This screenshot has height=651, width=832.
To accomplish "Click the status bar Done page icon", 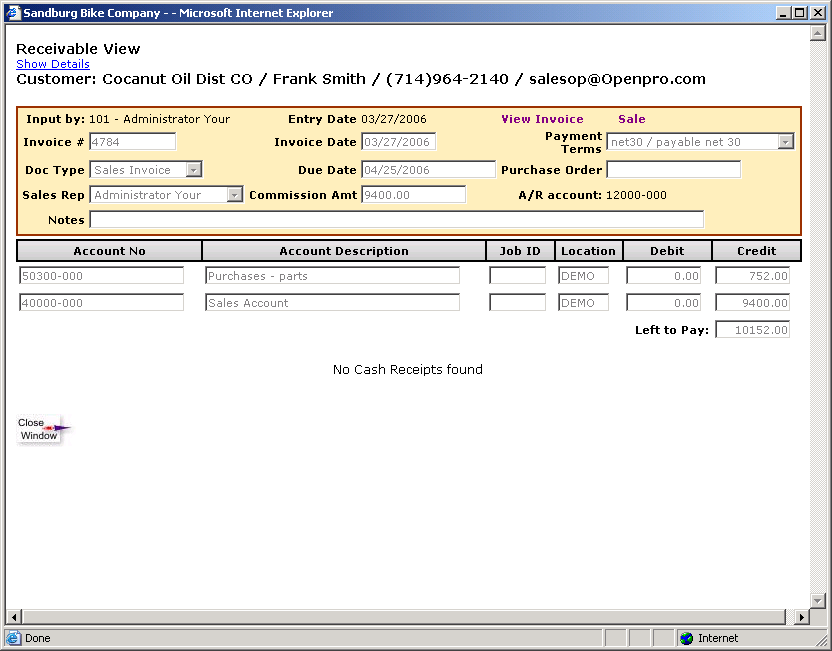I will pos(13,638).
